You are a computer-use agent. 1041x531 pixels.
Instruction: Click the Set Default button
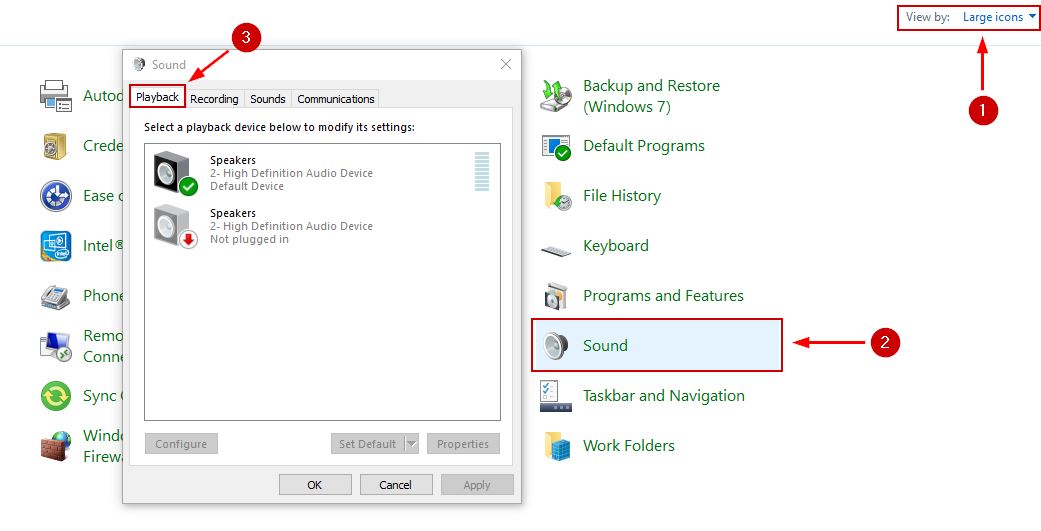pyautogui.click(x=368, y=444)
